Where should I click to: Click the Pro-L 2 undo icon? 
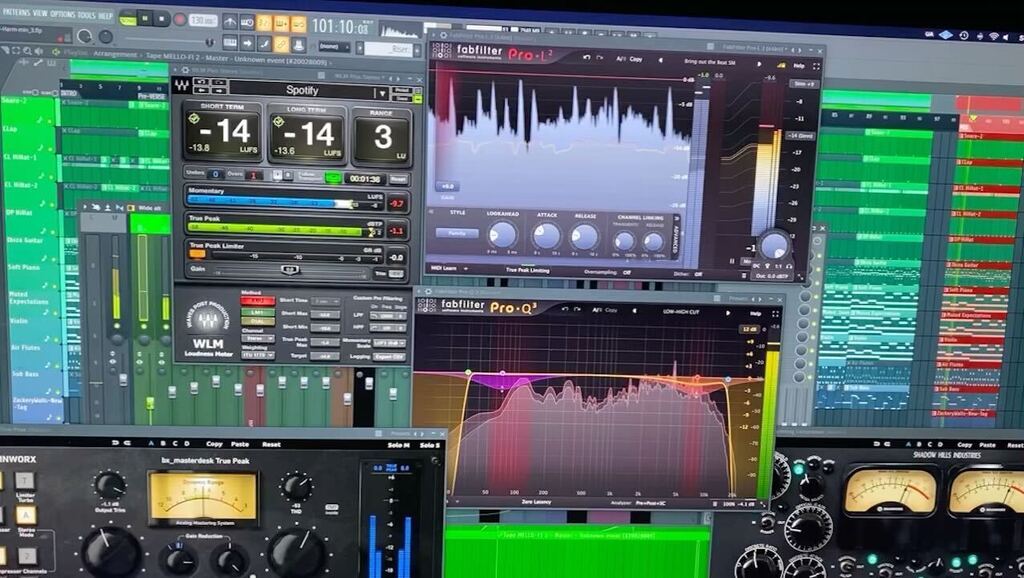pos(586,57)
